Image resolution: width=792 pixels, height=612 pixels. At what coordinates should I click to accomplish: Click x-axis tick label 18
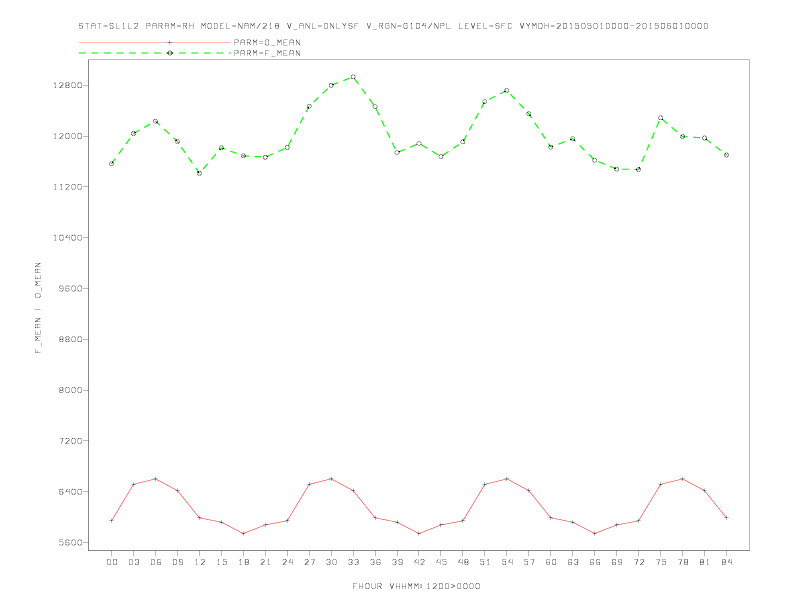[x=243, y=562]
